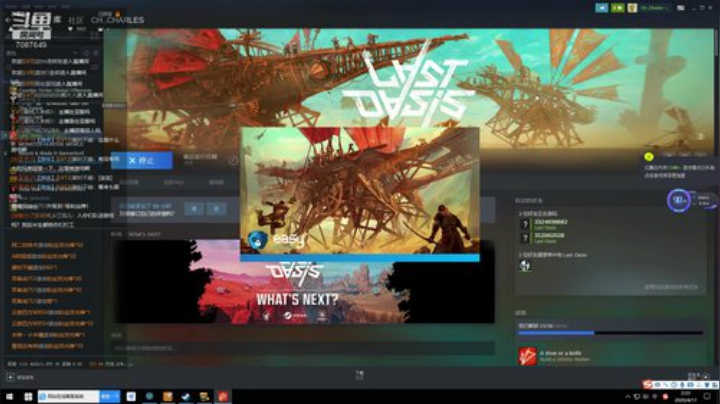The width and height of the screenshot is (720, 404).
Task: Click the achievements progress bar
Action: tap(610, 333)
